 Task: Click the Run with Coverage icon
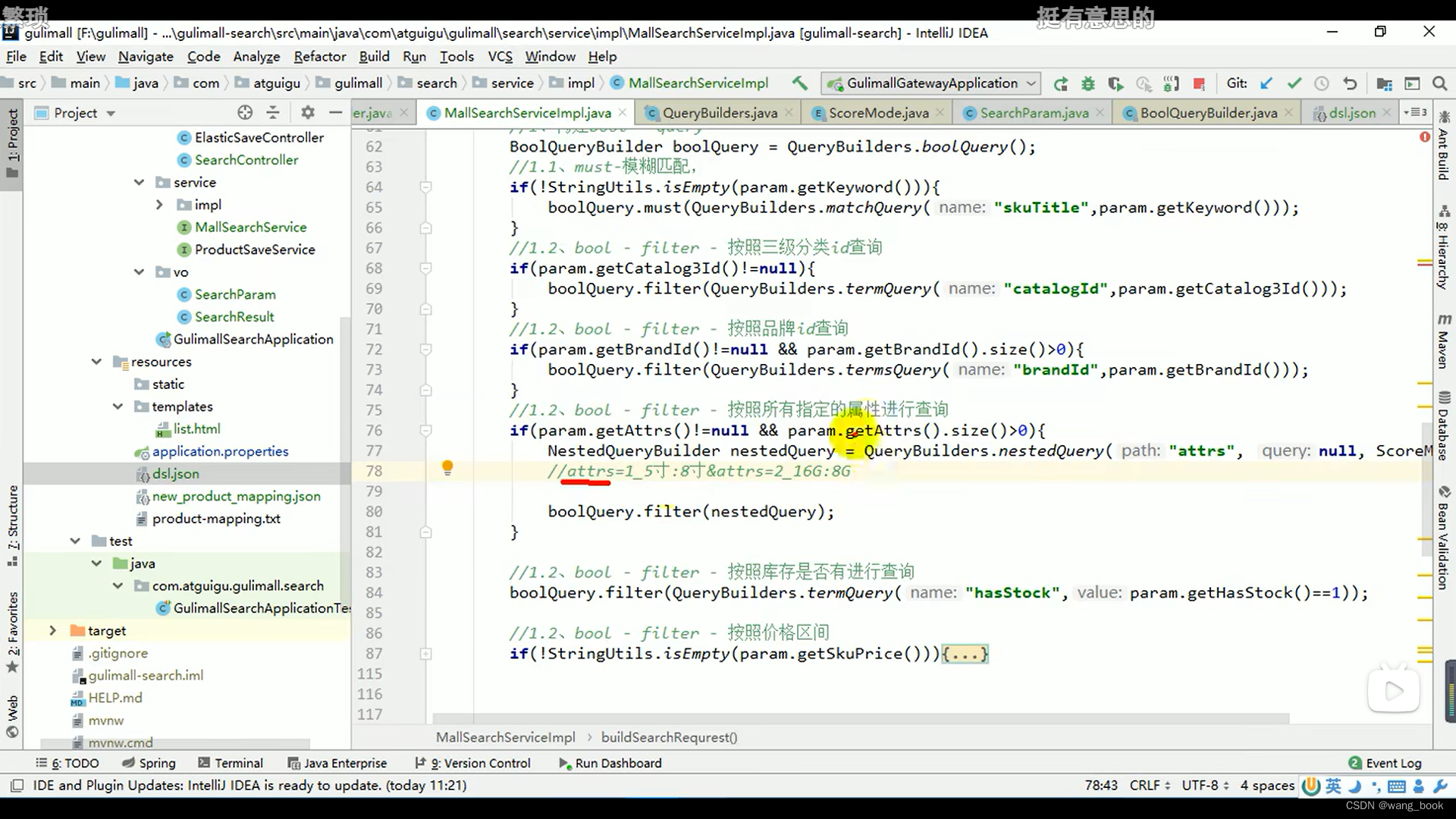click(1116, 83)
